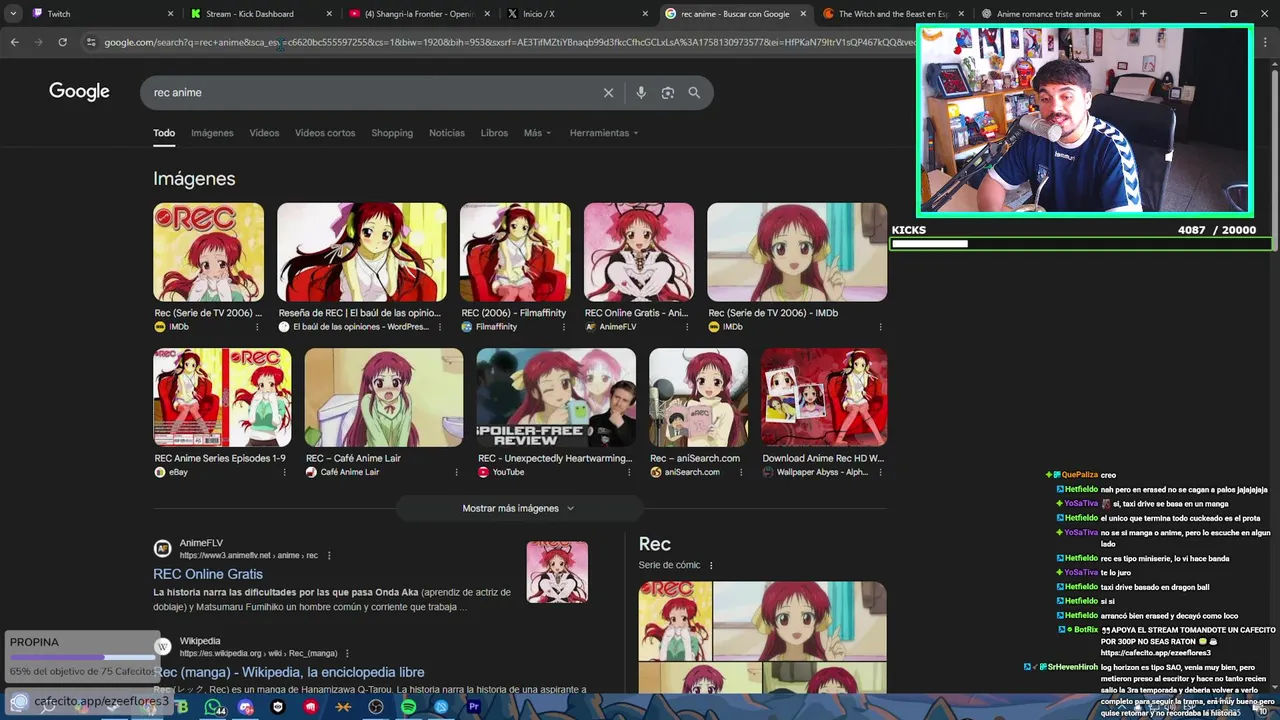Select the Noticias search filter
This screenshot has width=1280, height=720.
[x=447, y=133]
